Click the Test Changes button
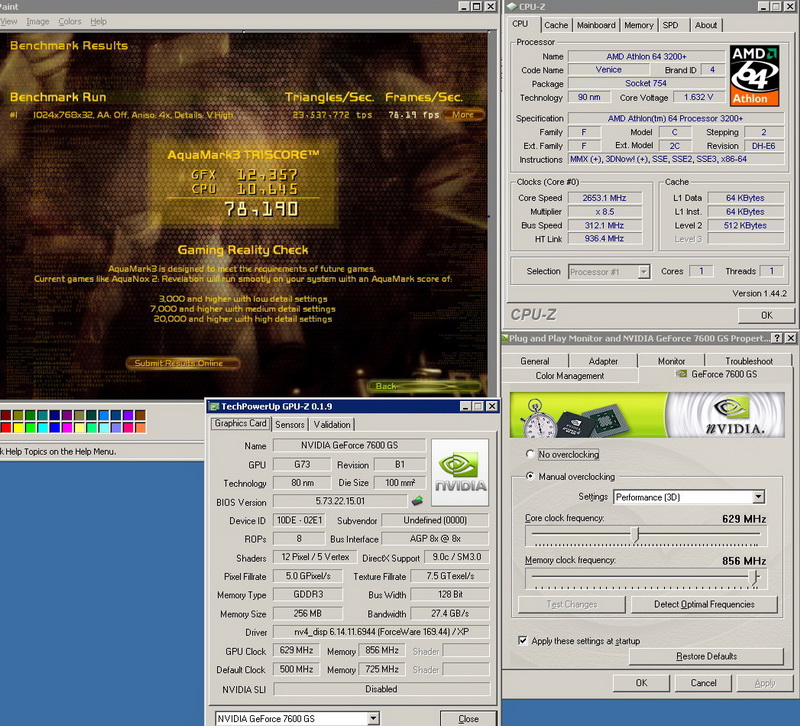This screenshot has width=800, height=726. point(571,604)
